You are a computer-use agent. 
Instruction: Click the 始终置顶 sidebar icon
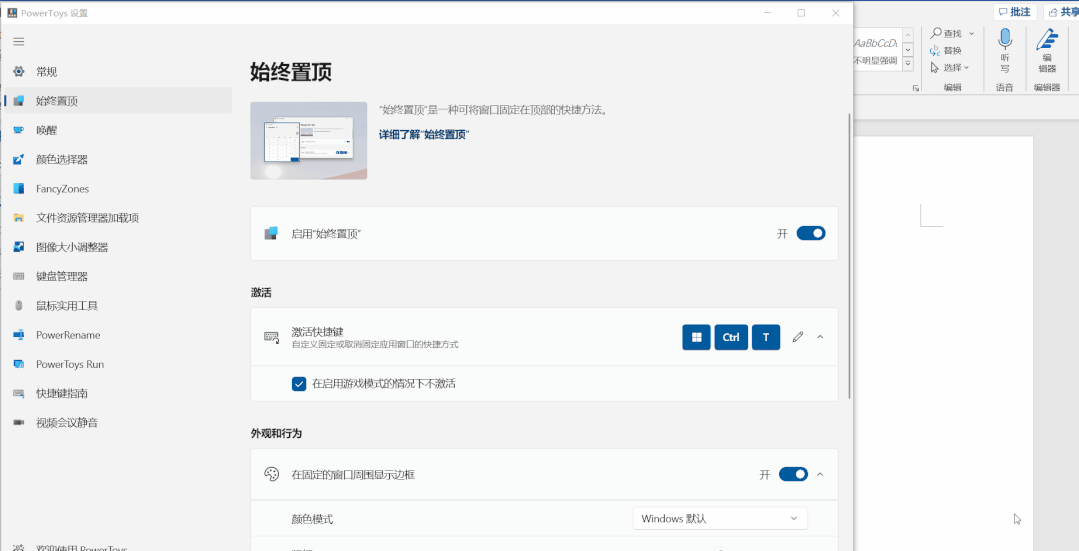click(19, 101)
